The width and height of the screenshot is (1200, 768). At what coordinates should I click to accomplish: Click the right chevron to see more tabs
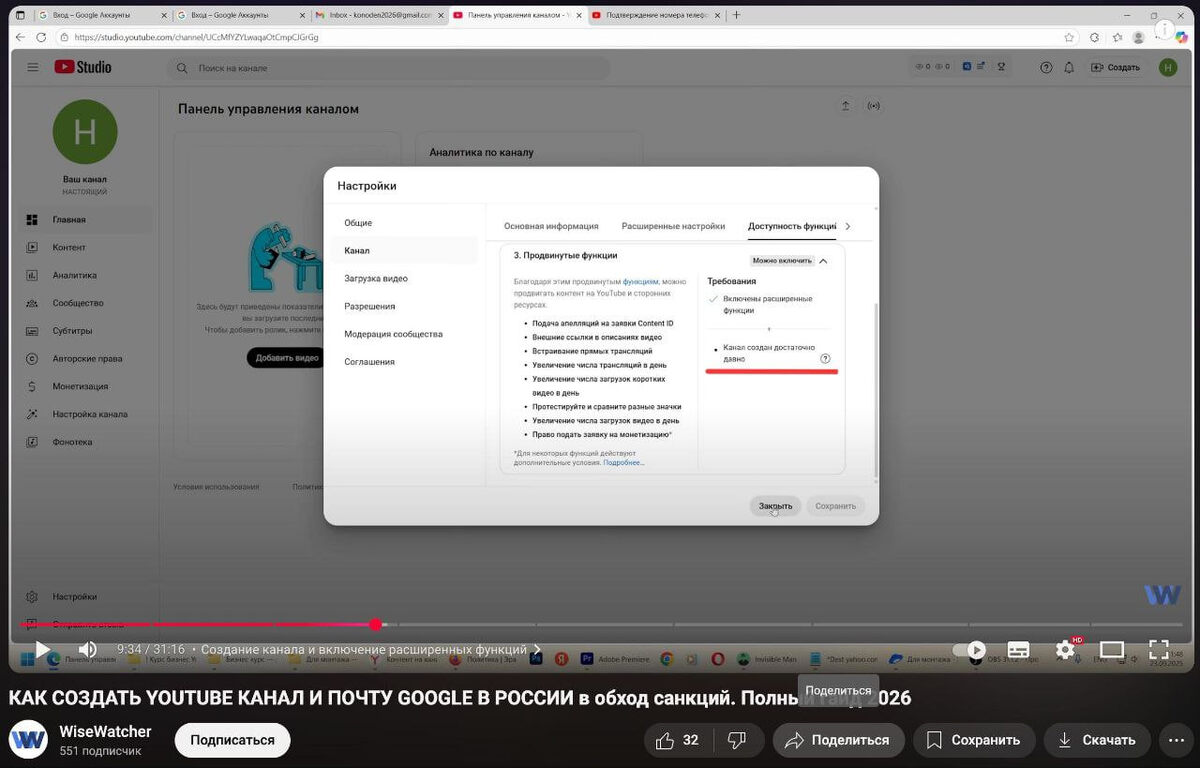pyautogui.click(x=848, y=226)
